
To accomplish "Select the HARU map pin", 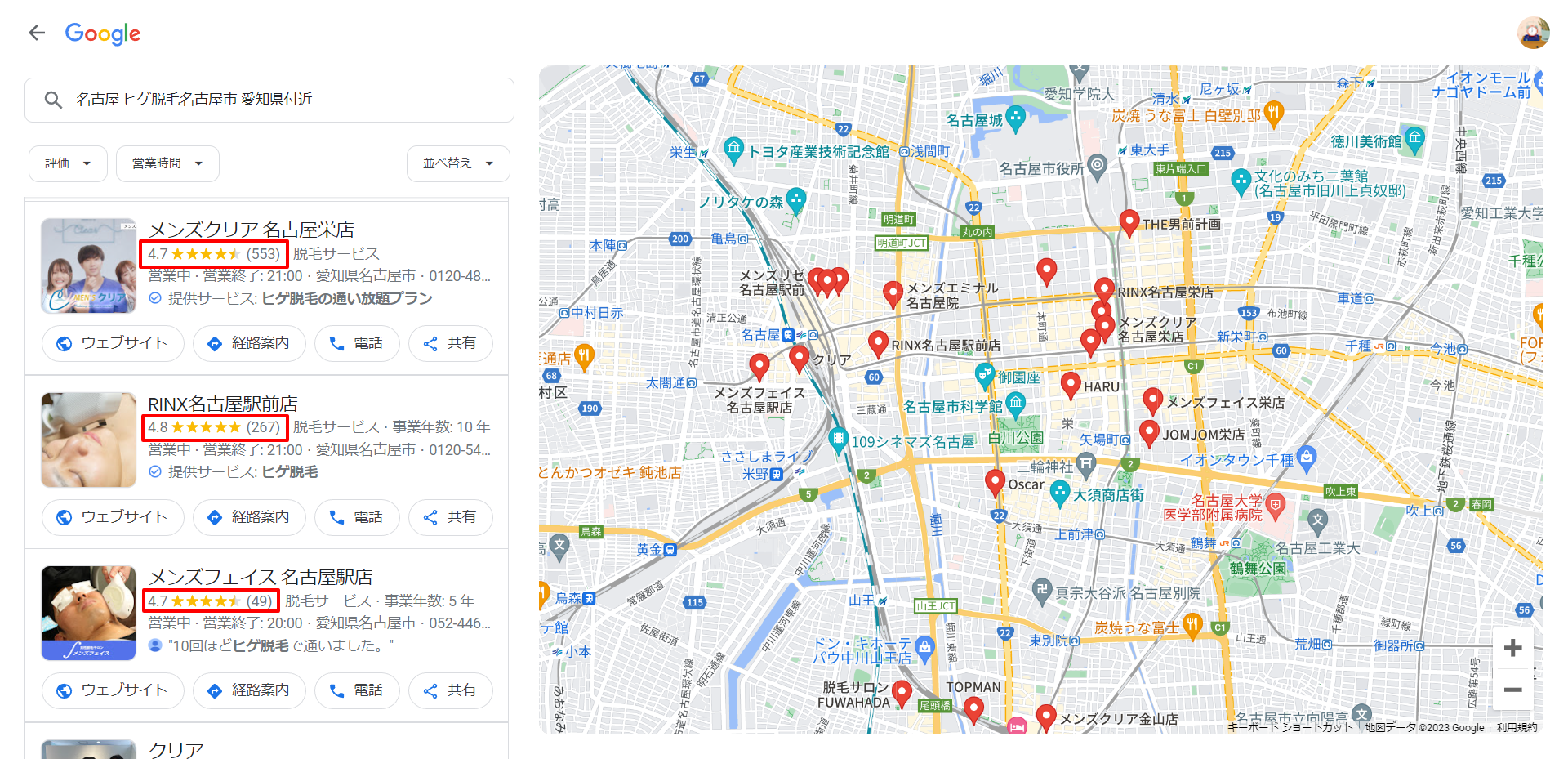I will (x=1071, y=385).
